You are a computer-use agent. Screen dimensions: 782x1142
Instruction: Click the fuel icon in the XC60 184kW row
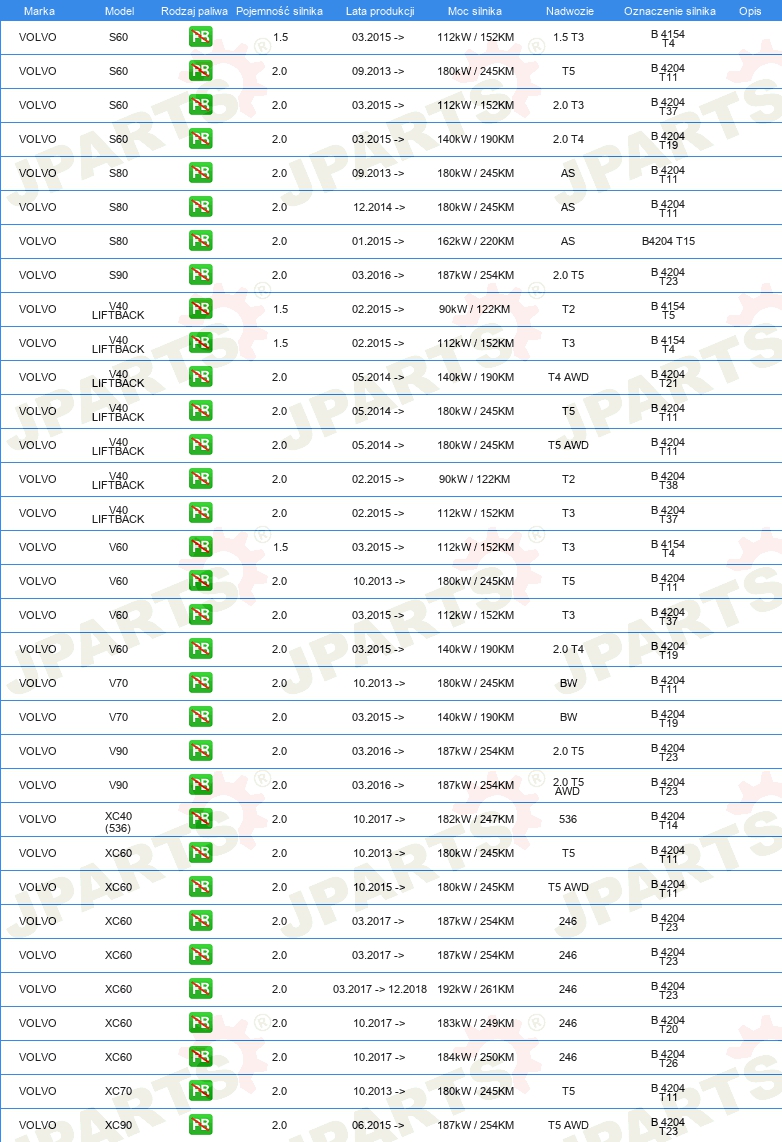click(200, 1057)
